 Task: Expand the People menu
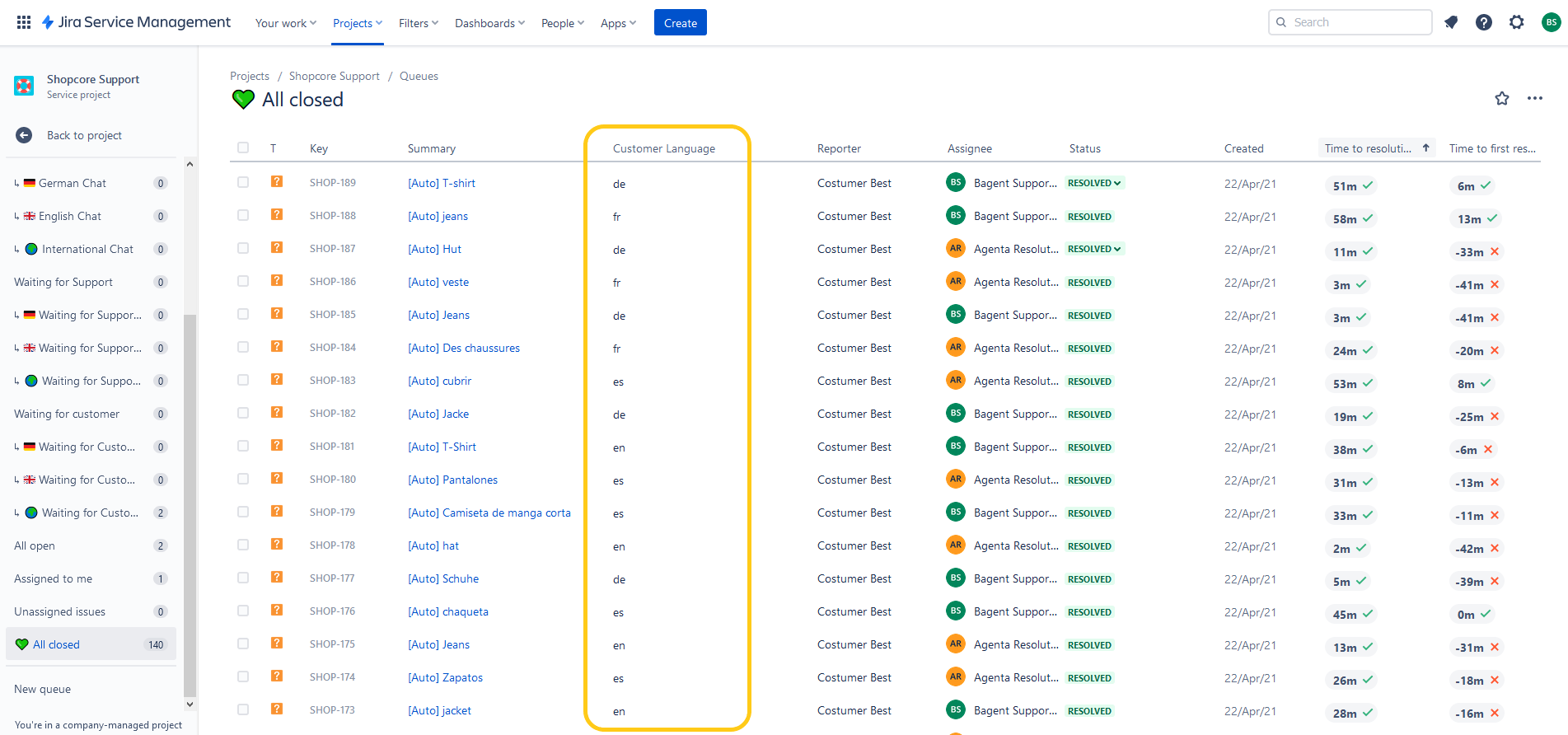(x=563, y=23)
